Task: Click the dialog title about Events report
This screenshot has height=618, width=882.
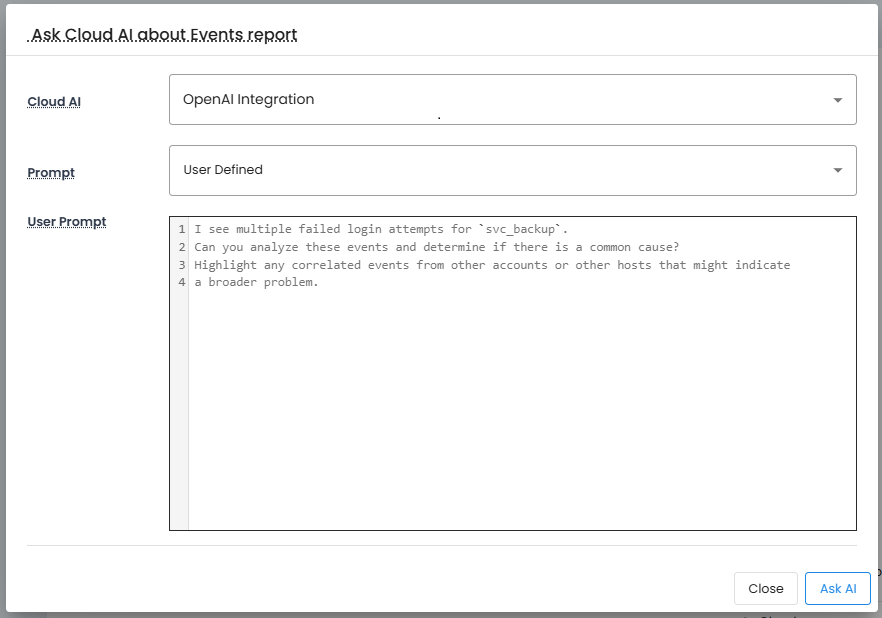Action: 164,35
